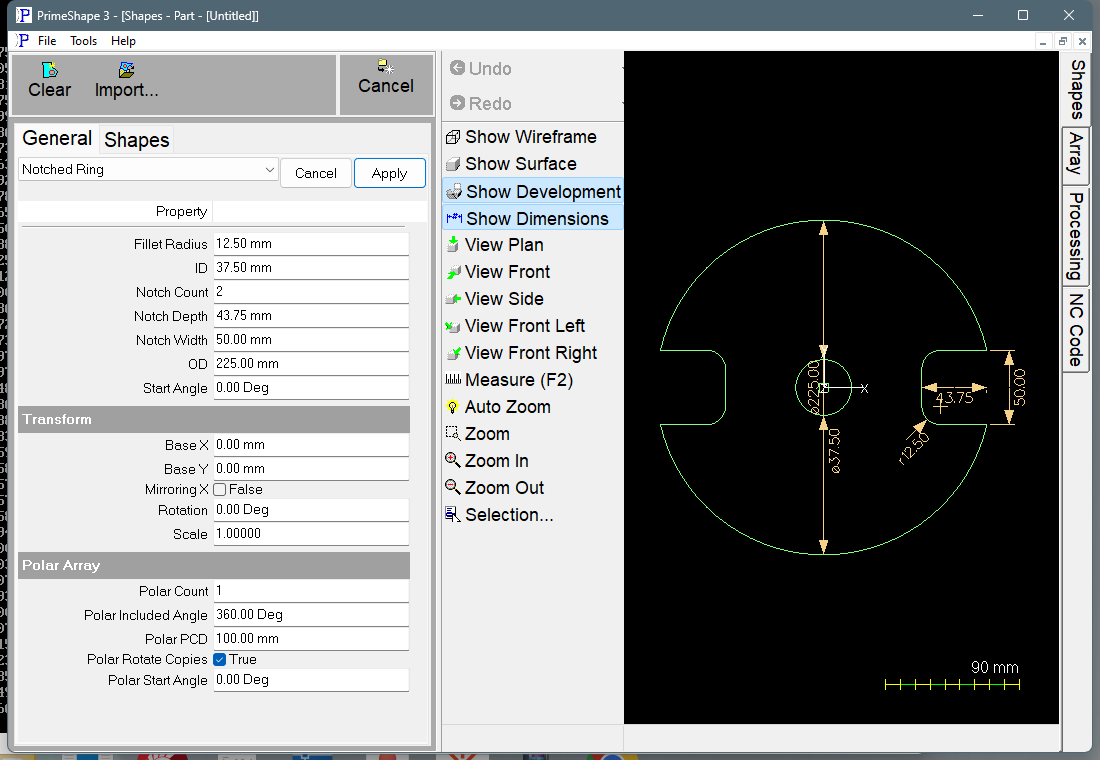
Task: Open the File menu
Action: 47,41
